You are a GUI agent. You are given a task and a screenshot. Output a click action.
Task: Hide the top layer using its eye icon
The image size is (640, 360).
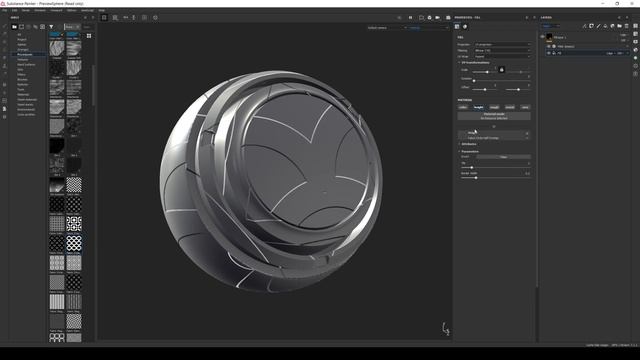[x=542, y=37]
